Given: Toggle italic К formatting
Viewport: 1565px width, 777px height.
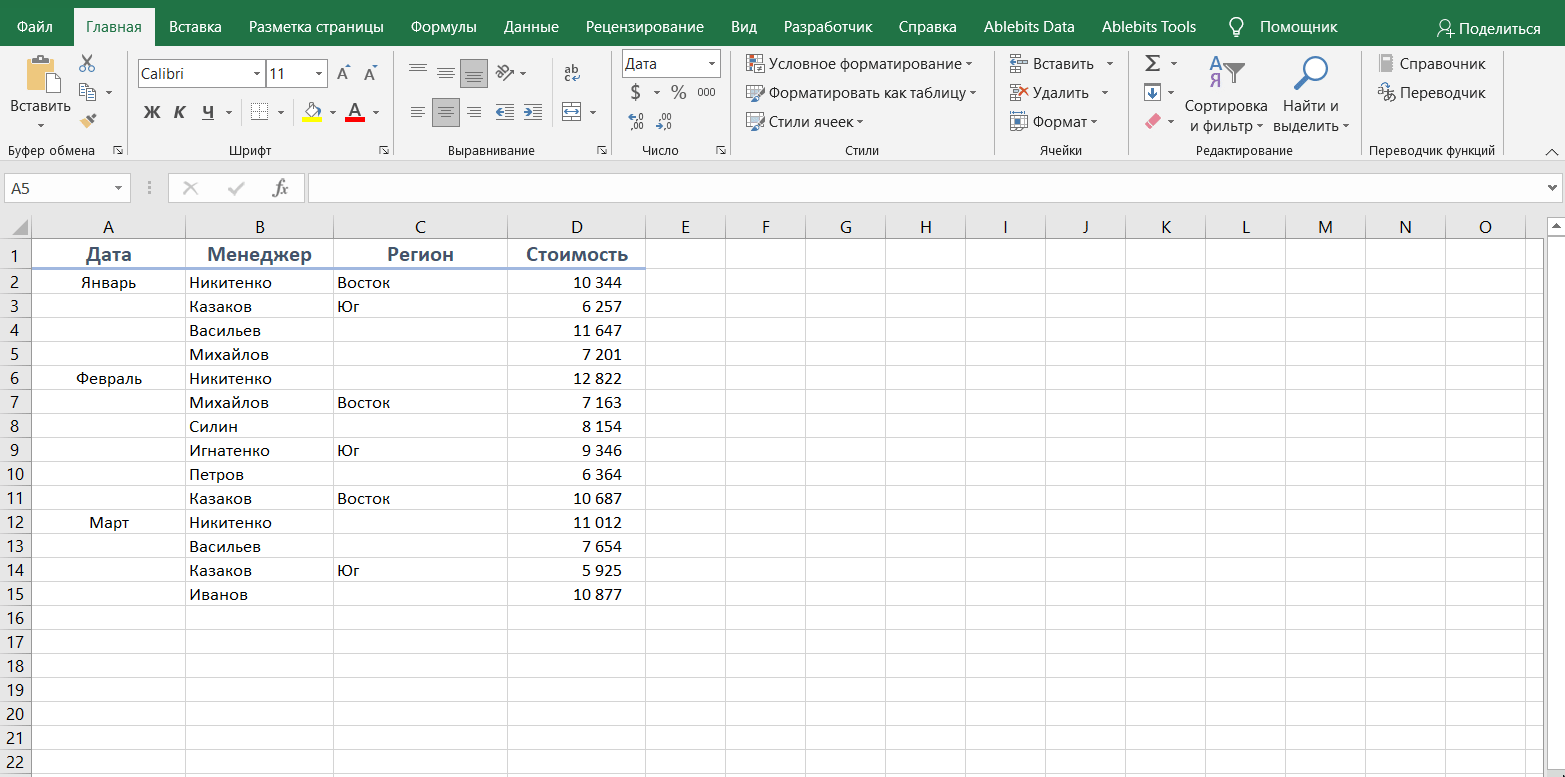Looking at the screenshot, I should point(180,112).
